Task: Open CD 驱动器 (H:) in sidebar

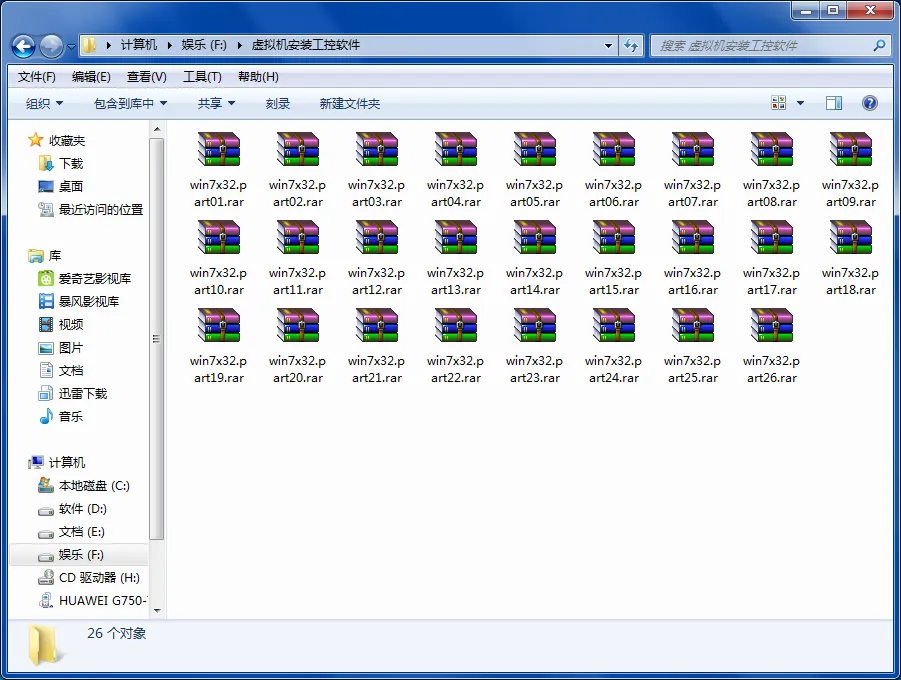Action: tap(90, 578)
